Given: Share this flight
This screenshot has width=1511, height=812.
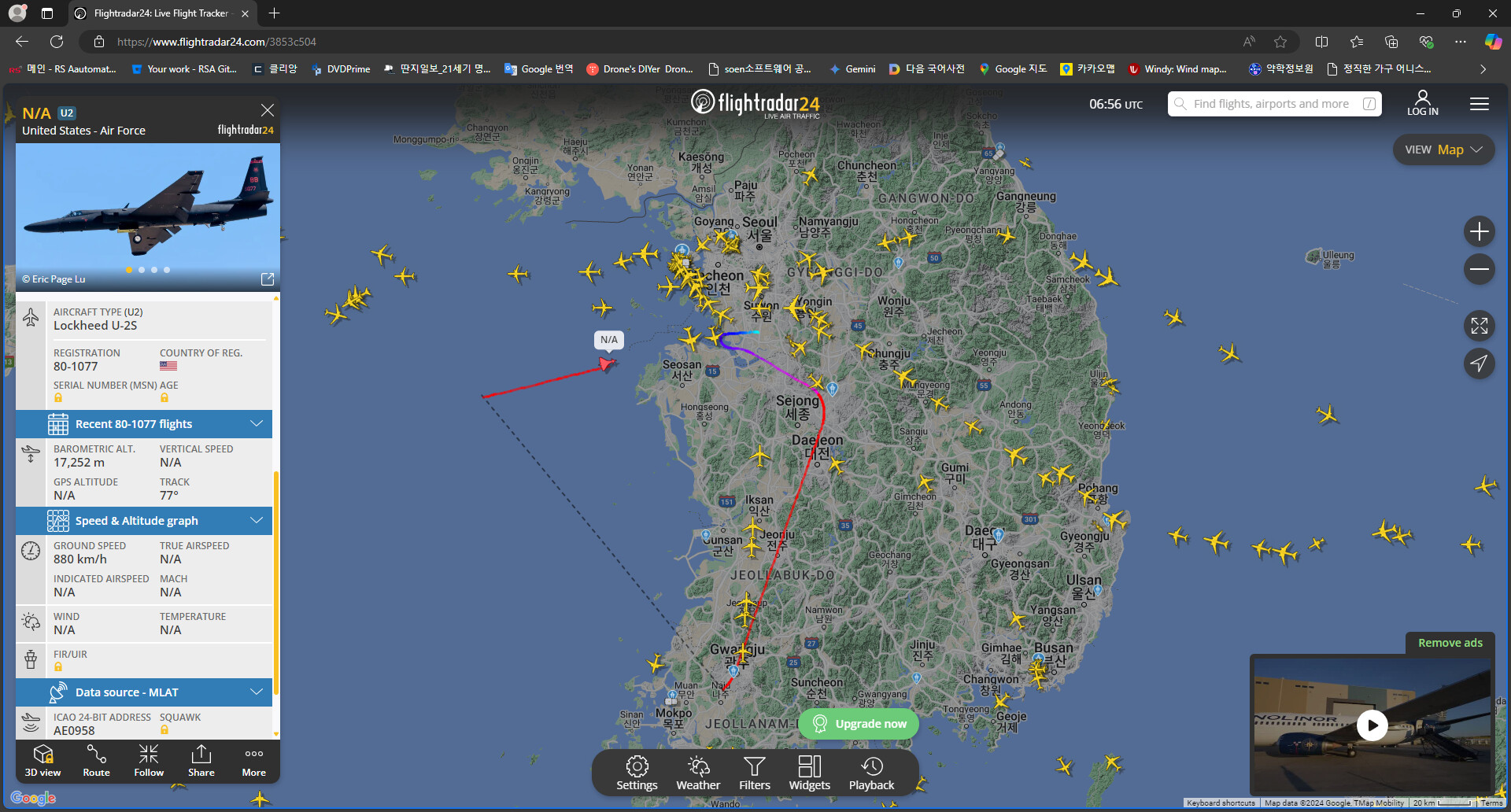Looking at the screenshot, I should point(201,761).
